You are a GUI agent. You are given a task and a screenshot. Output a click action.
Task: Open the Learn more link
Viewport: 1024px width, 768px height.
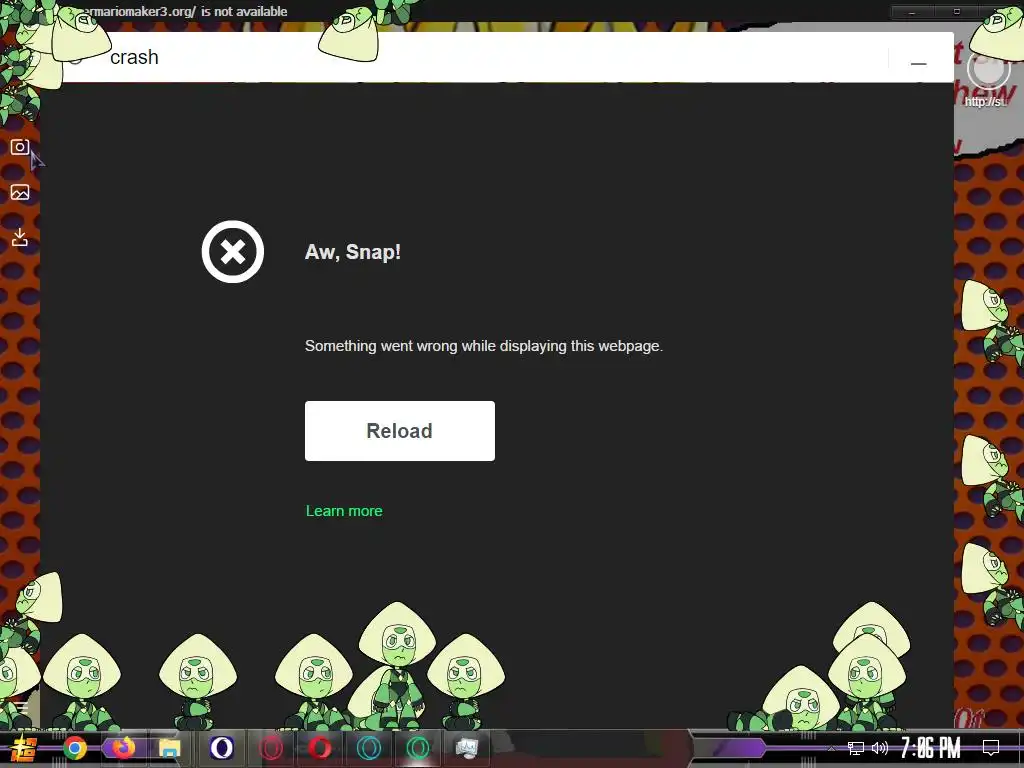pos(344,511)
